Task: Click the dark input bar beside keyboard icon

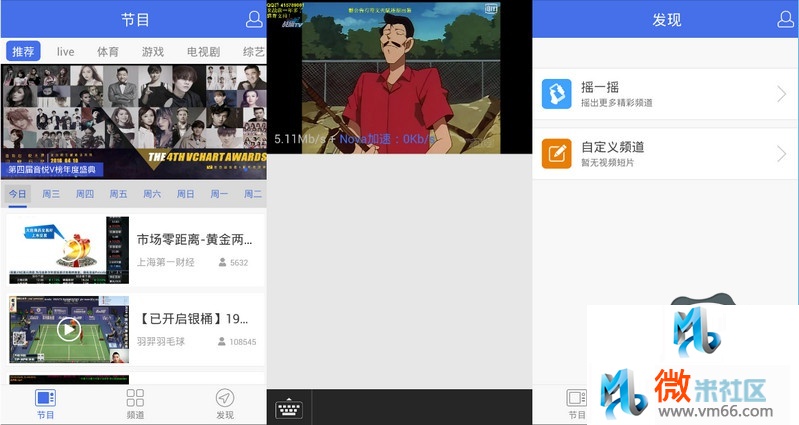Action: point(422,407)
